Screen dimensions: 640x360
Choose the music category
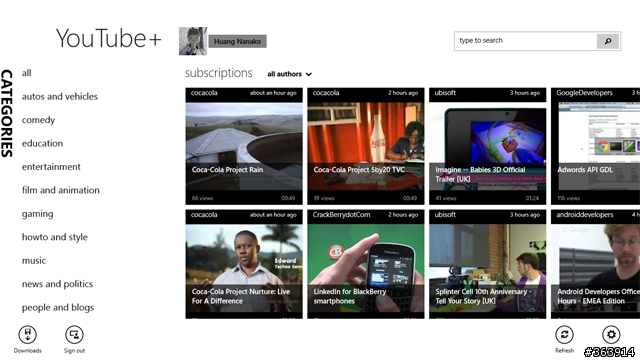click(x=34, y=260)
